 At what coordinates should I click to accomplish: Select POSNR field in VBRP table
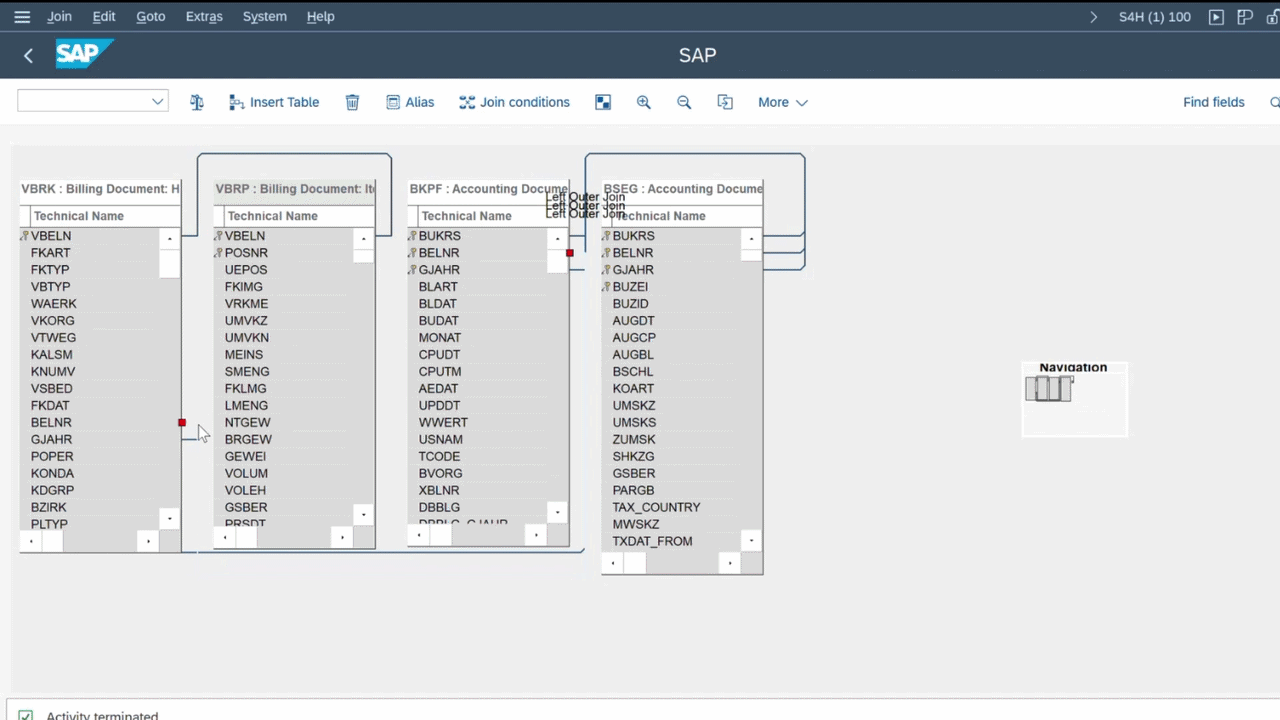246,253
